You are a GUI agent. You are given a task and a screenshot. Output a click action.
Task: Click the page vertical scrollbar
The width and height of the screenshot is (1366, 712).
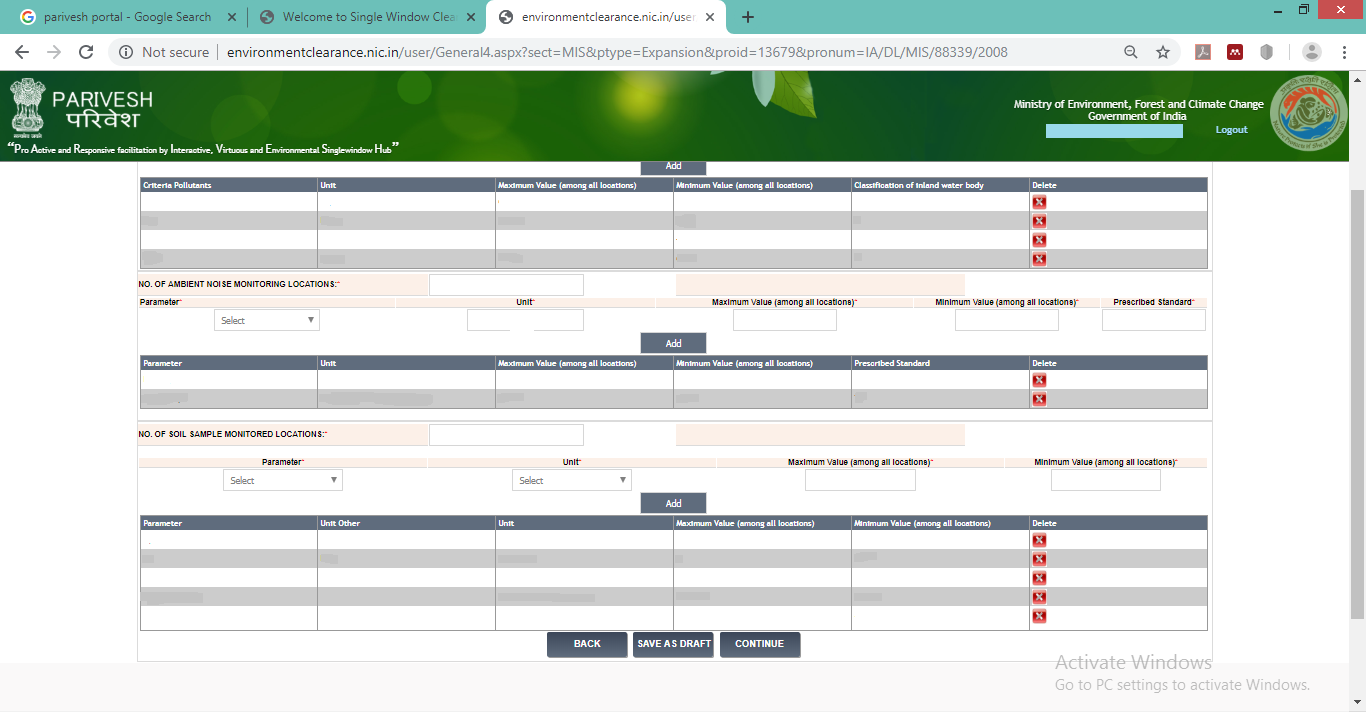(1357, 400)
